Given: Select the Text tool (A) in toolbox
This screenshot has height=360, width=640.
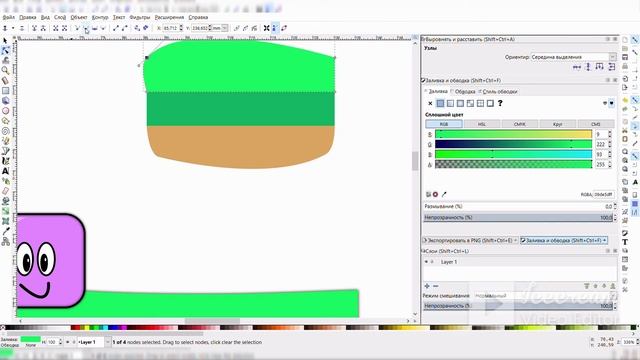Looking at the screenshot, I should point(5,171).
